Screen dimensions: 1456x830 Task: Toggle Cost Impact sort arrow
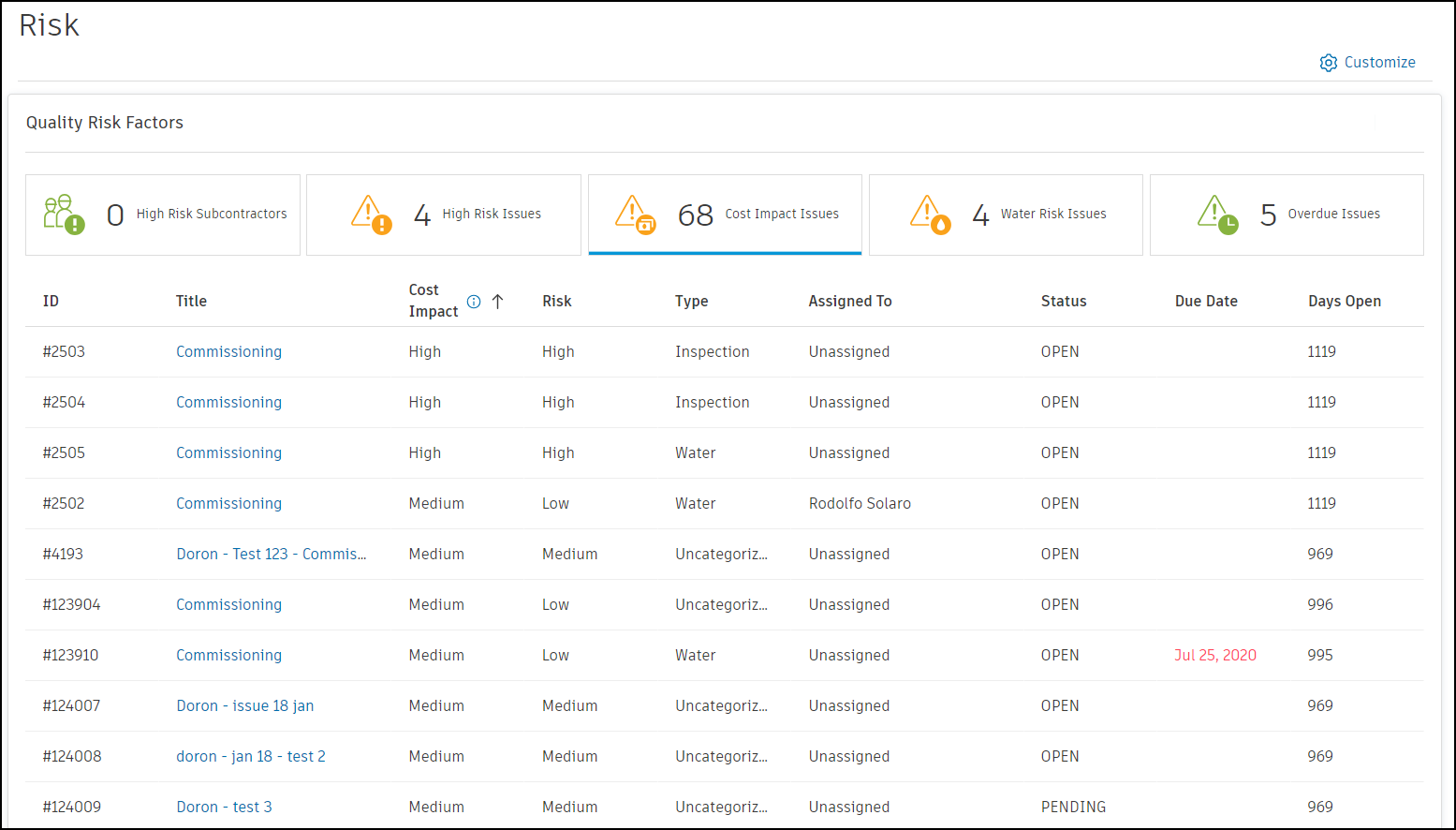click(497, 302)
